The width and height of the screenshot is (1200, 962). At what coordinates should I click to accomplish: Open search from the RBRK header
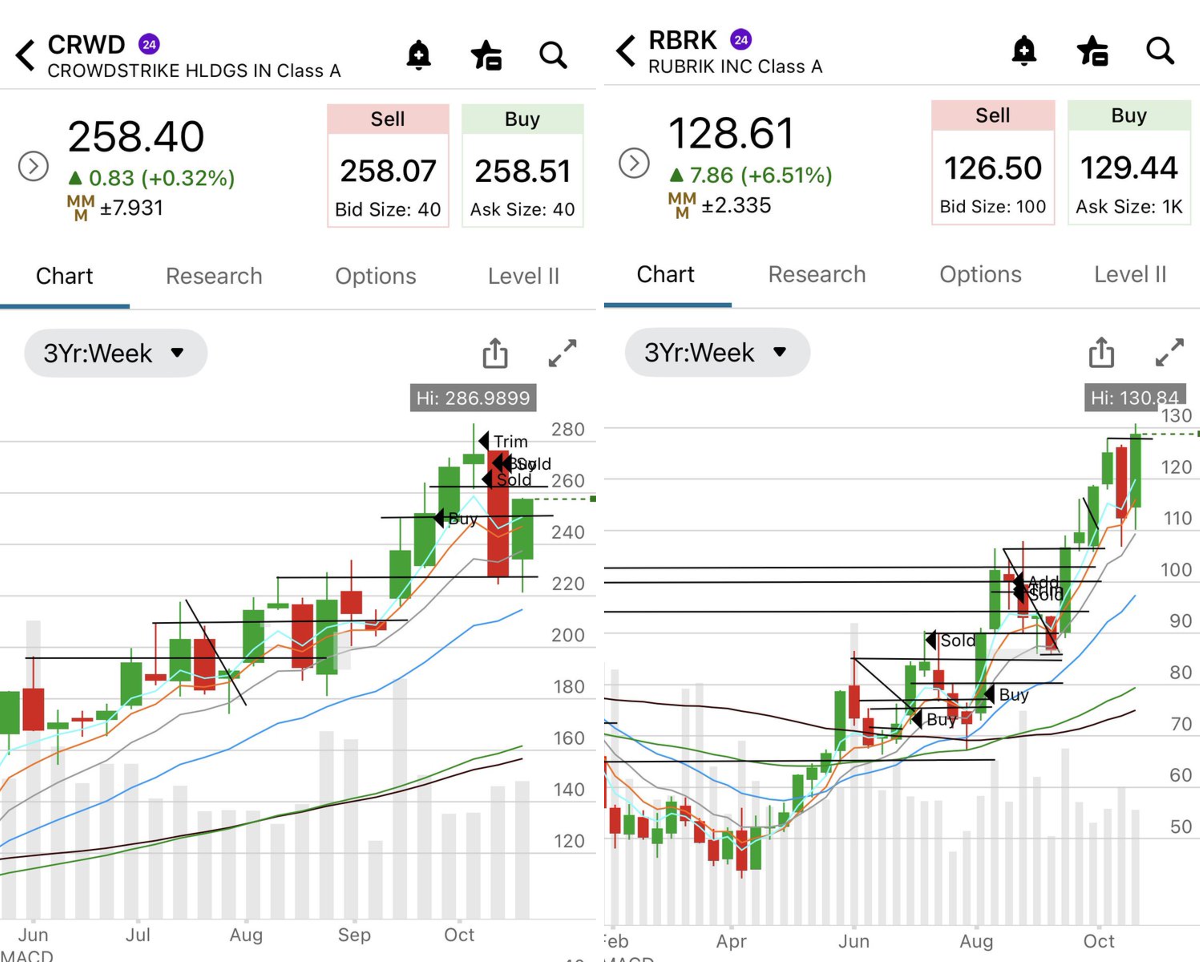click(1160, 50)
